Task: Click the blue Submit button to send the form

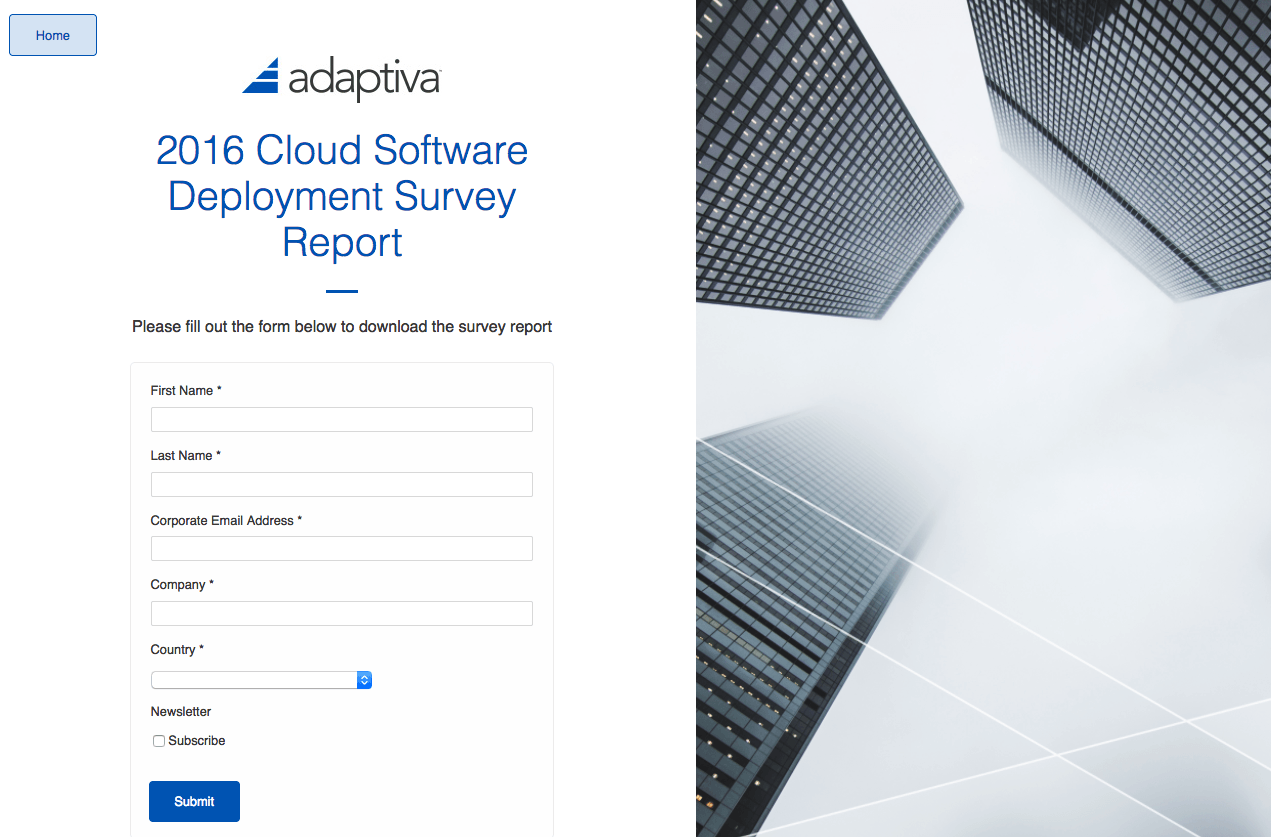Action: tap(193, 801)
